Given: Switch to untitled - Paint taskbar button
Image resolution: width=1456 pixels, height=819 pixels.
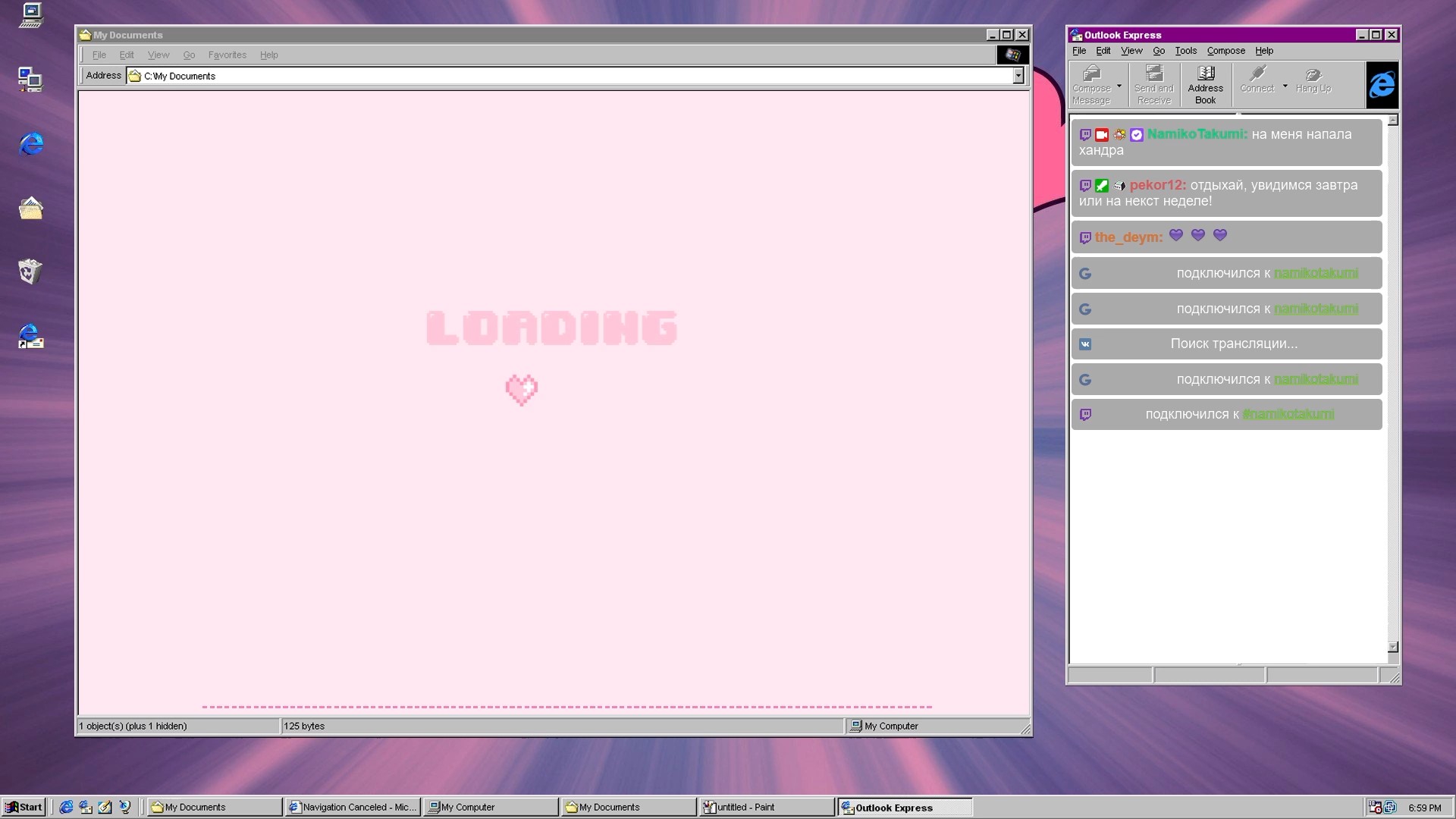Looking at the screenshot, I should click(x=766, y=808).
